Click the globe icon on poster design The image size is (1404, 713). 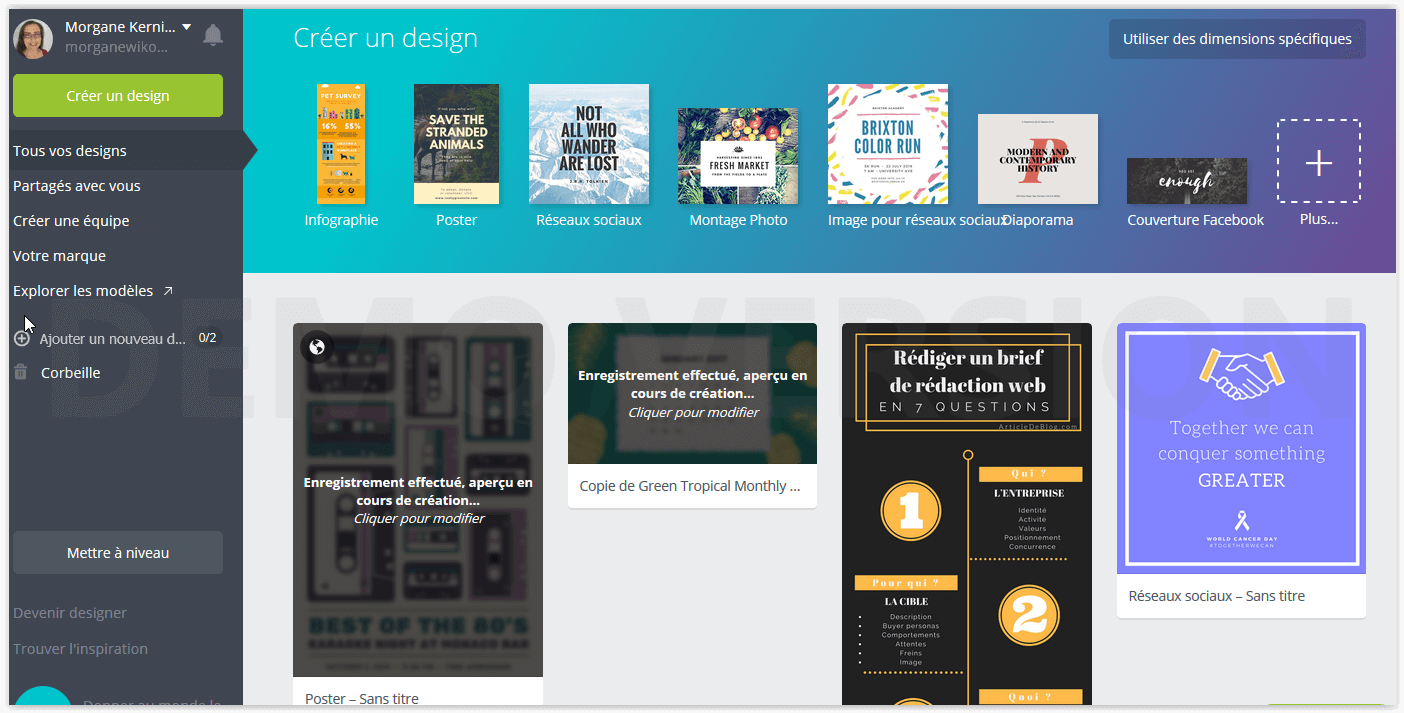[317, 347]
